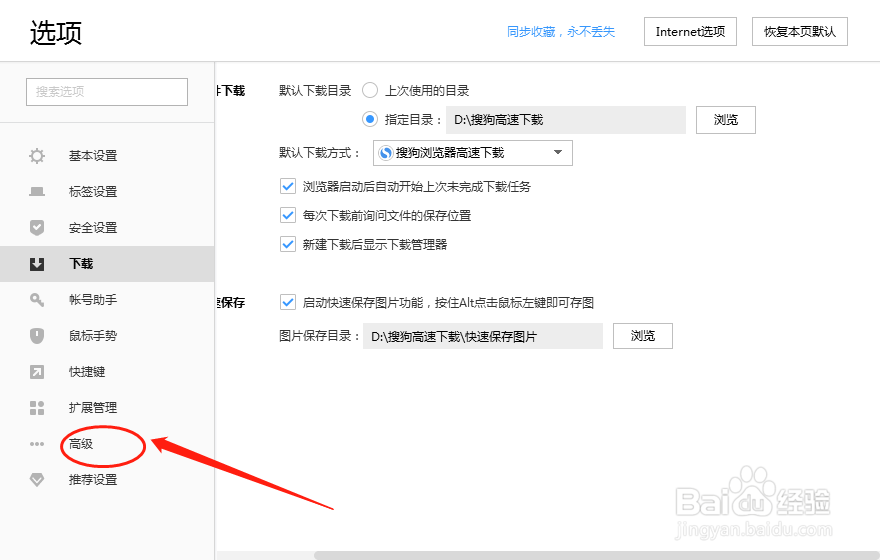The width and height of the screenshot is (880, 560).
Task: Select 下载 section in sidebar
Action: 107,264
